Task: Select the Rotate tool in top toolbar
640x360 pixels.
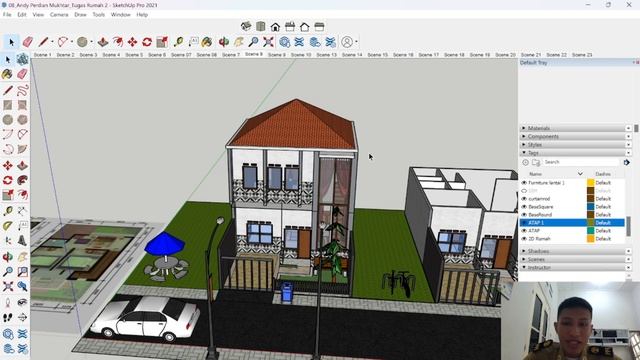Action: [147, 42]
